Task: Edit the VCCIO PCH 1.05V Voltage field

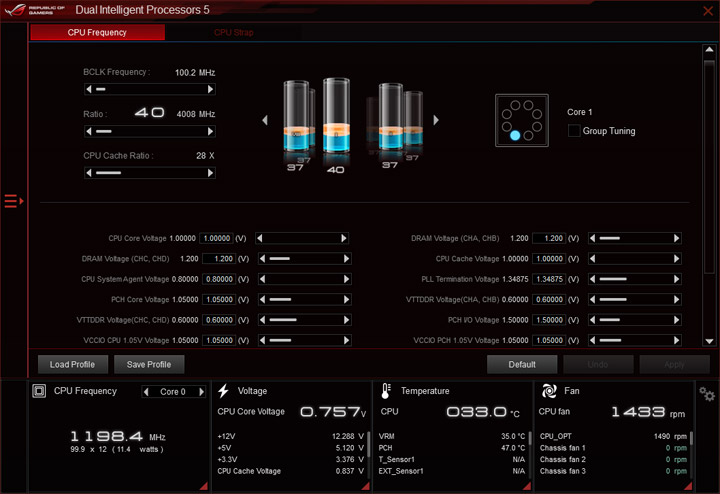Action: tap(549, 340)
